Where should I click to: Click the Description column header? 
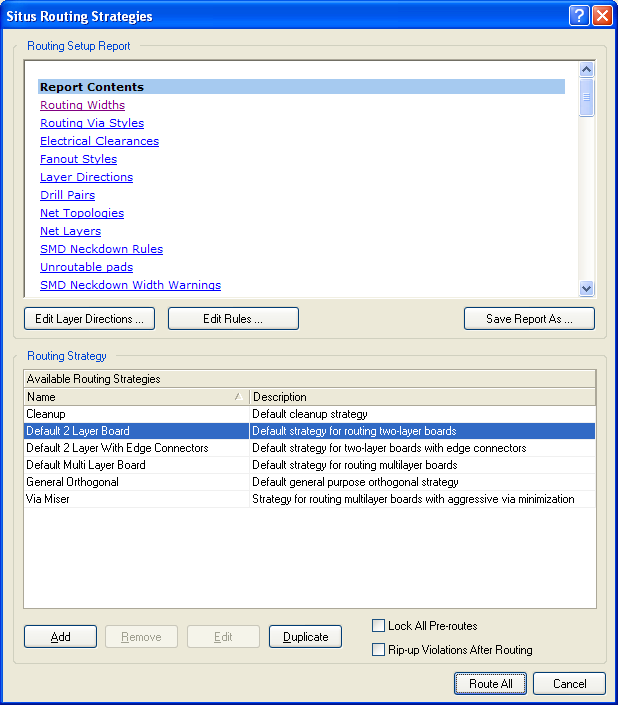(x=422, y=397)
